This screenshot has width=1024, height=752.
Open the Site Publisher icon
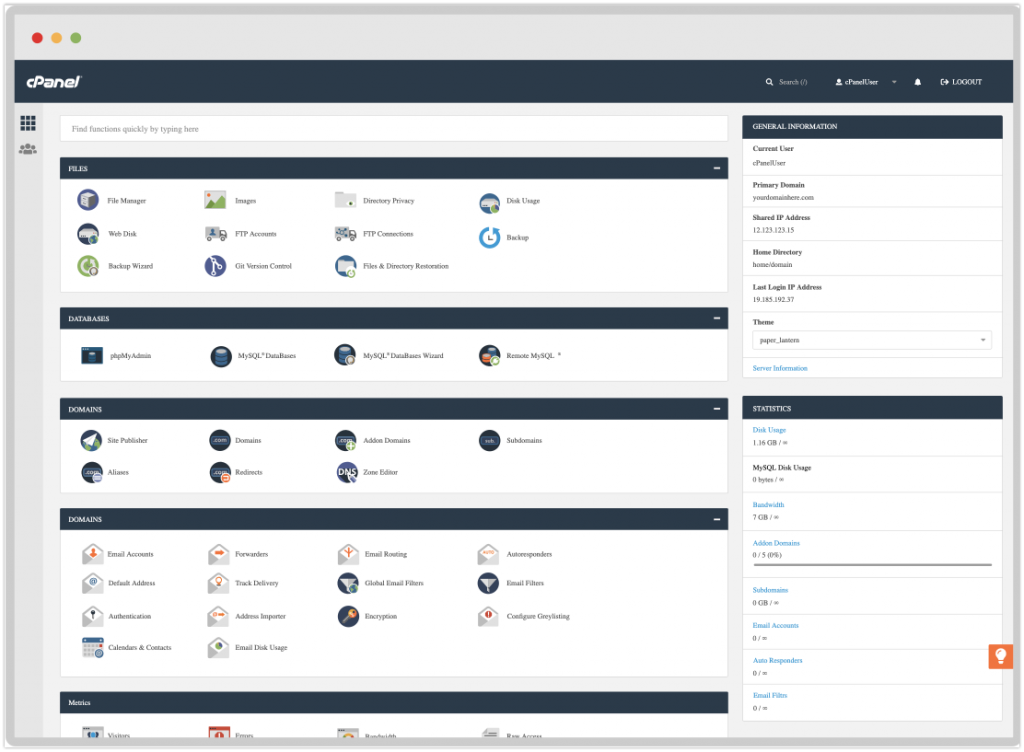(91, 440)
